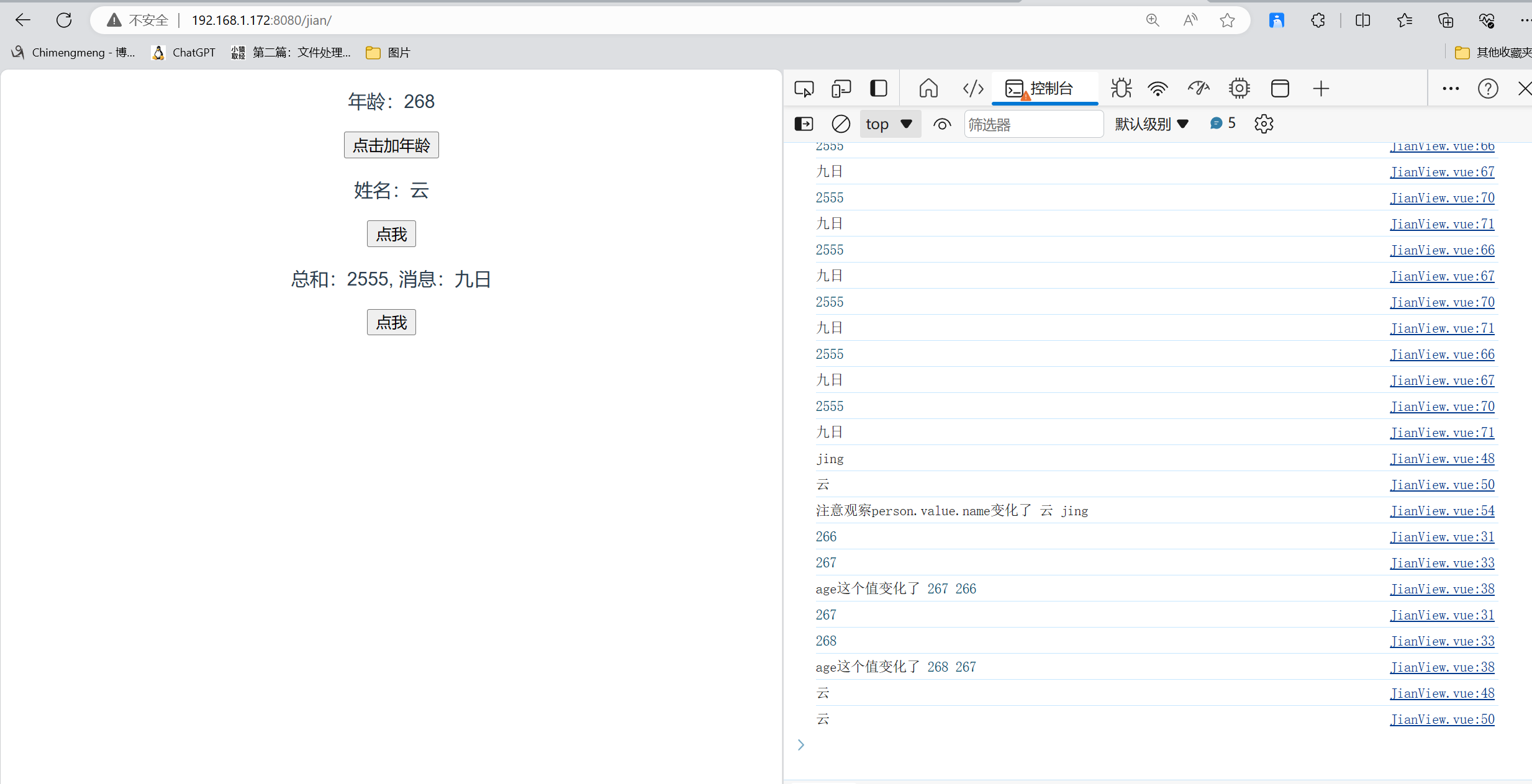
Task: Open the Chimengmeng bookmark
Action: [73, 53]
